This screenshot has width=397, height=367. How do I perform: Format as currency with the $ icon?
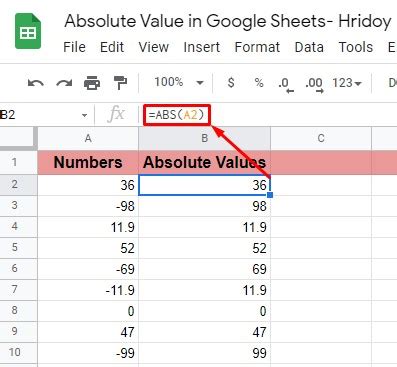[x=231, y=82]
